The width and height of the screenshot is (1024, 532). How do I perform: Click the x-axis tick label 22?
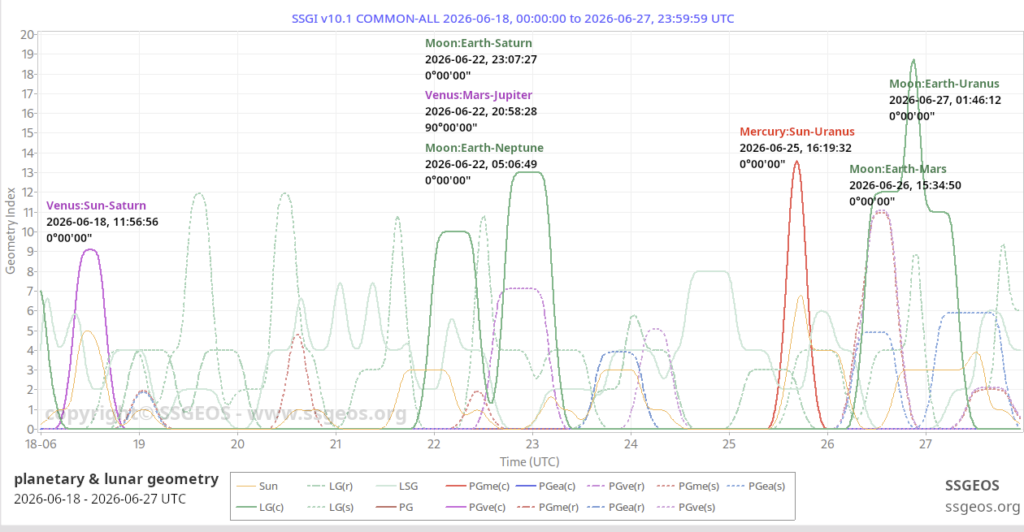tap(434, 444)
